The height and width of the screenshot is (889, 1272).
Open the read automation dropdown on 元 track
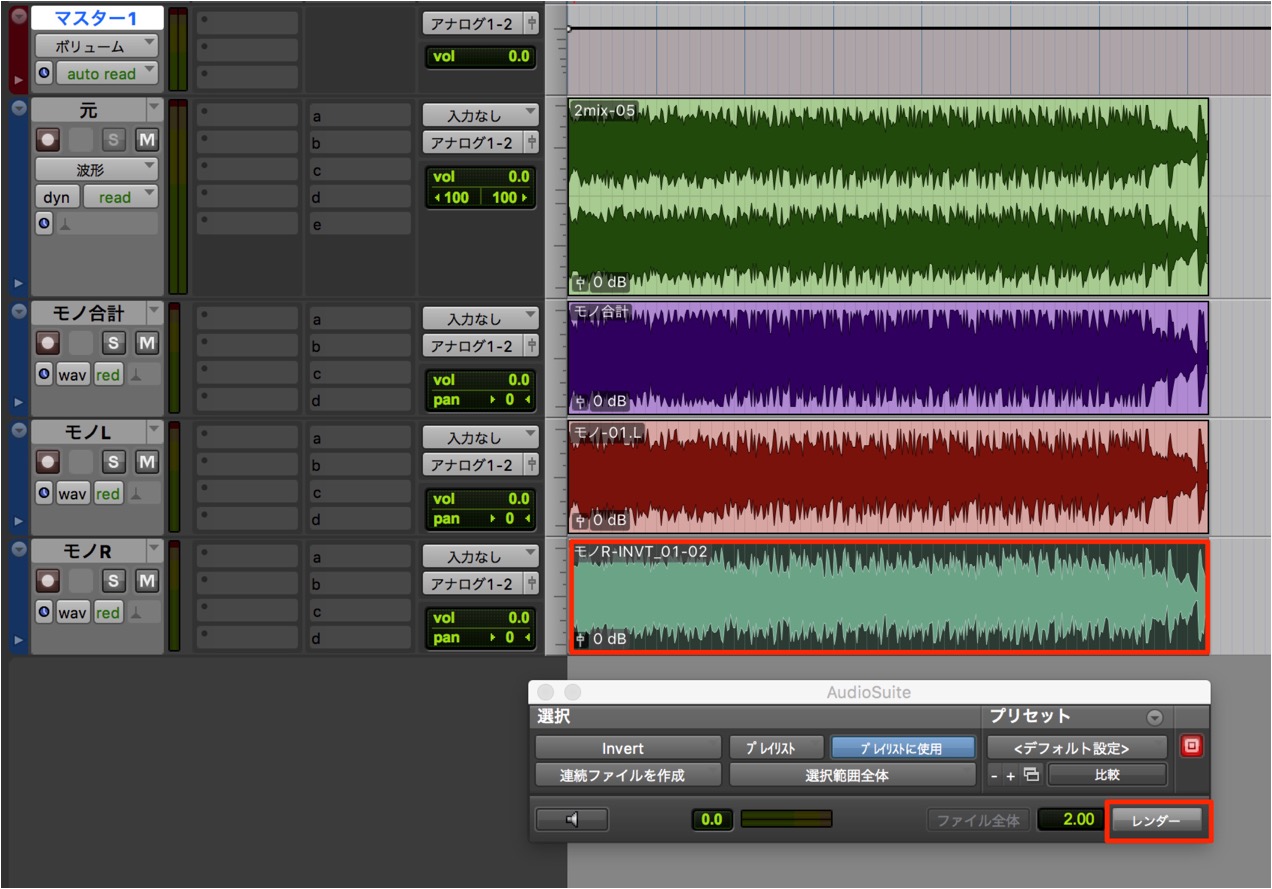(x=121, y=197)
